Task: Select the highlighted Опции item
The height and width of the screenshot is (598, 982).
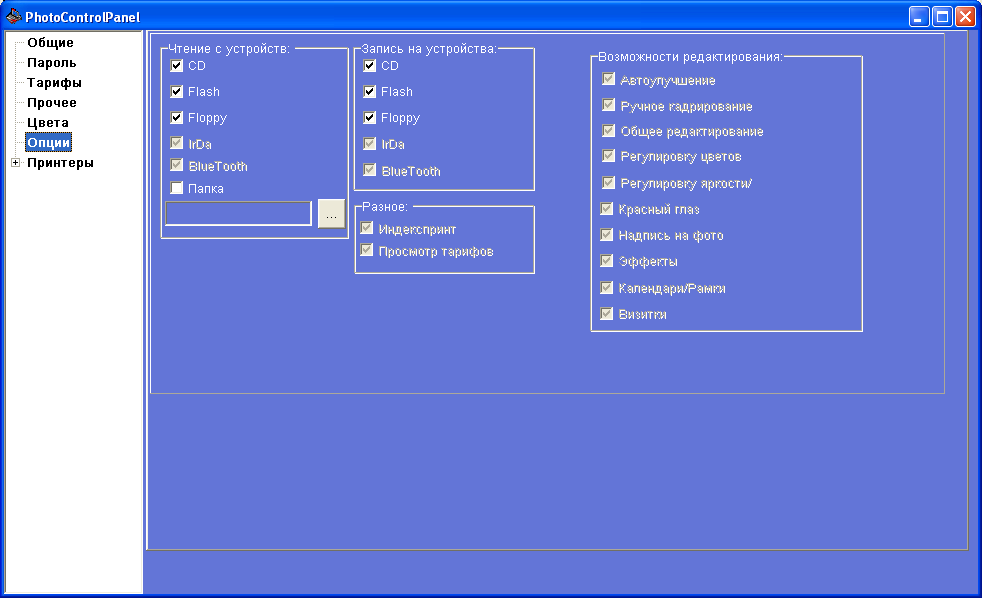Action: [x=48, y=142]
